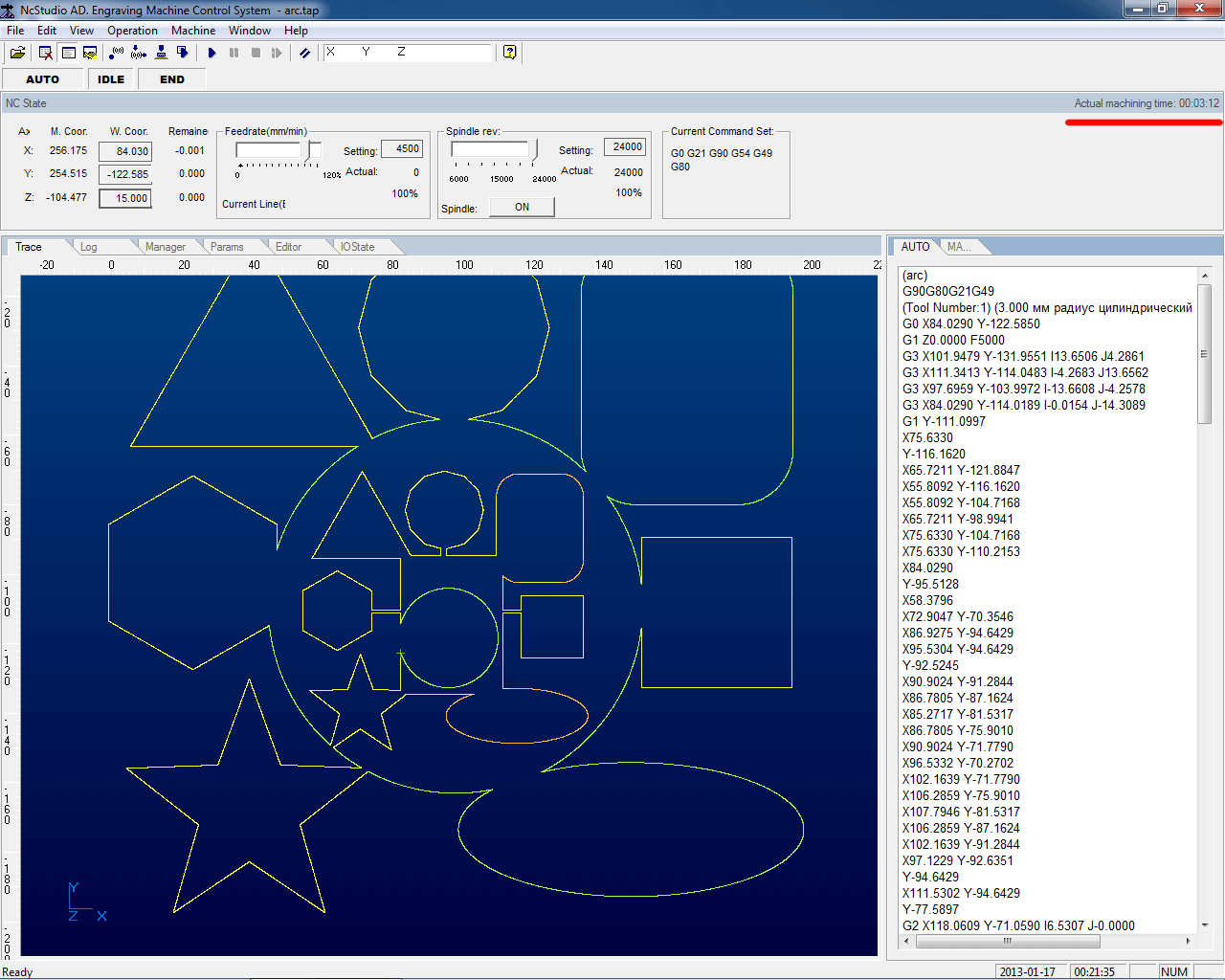Click the X work coordinate 84.030 field
Image resolution: width=1225 pixels, height=980 pixels.
[x=125, y=151]
